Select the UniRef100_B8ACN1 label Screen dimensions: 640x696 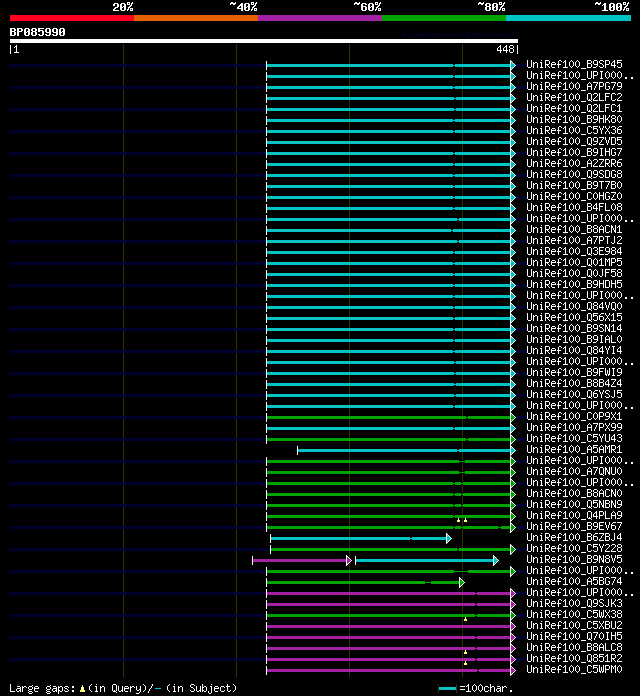tap(574, 229)
